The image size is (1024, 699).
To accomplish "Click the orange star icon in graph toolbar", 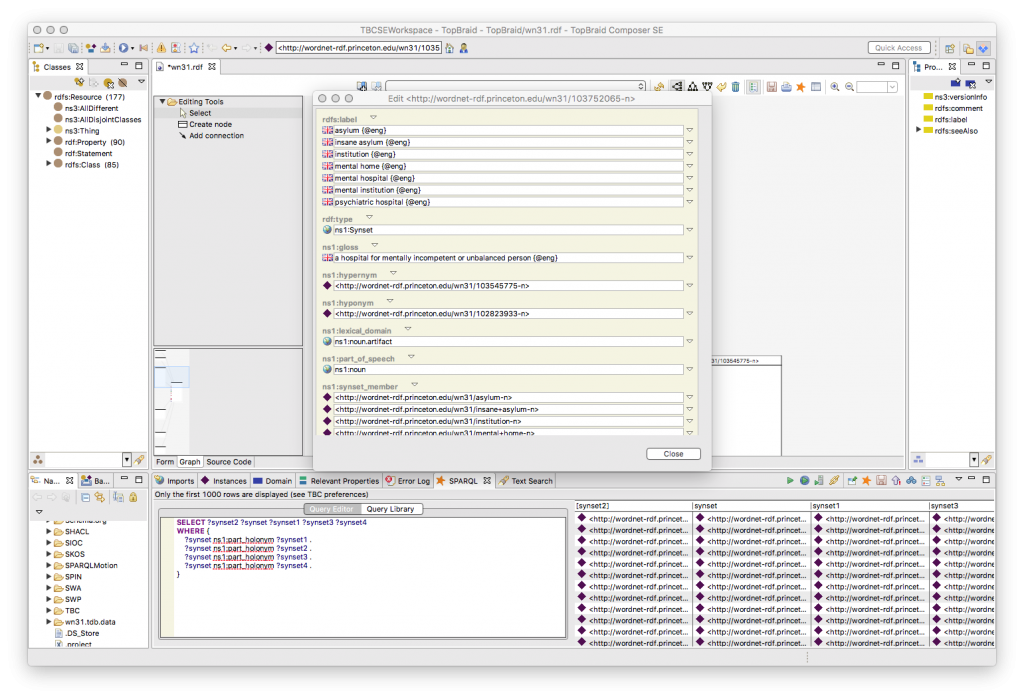I will pyautogui.click(x=801, y=87).
